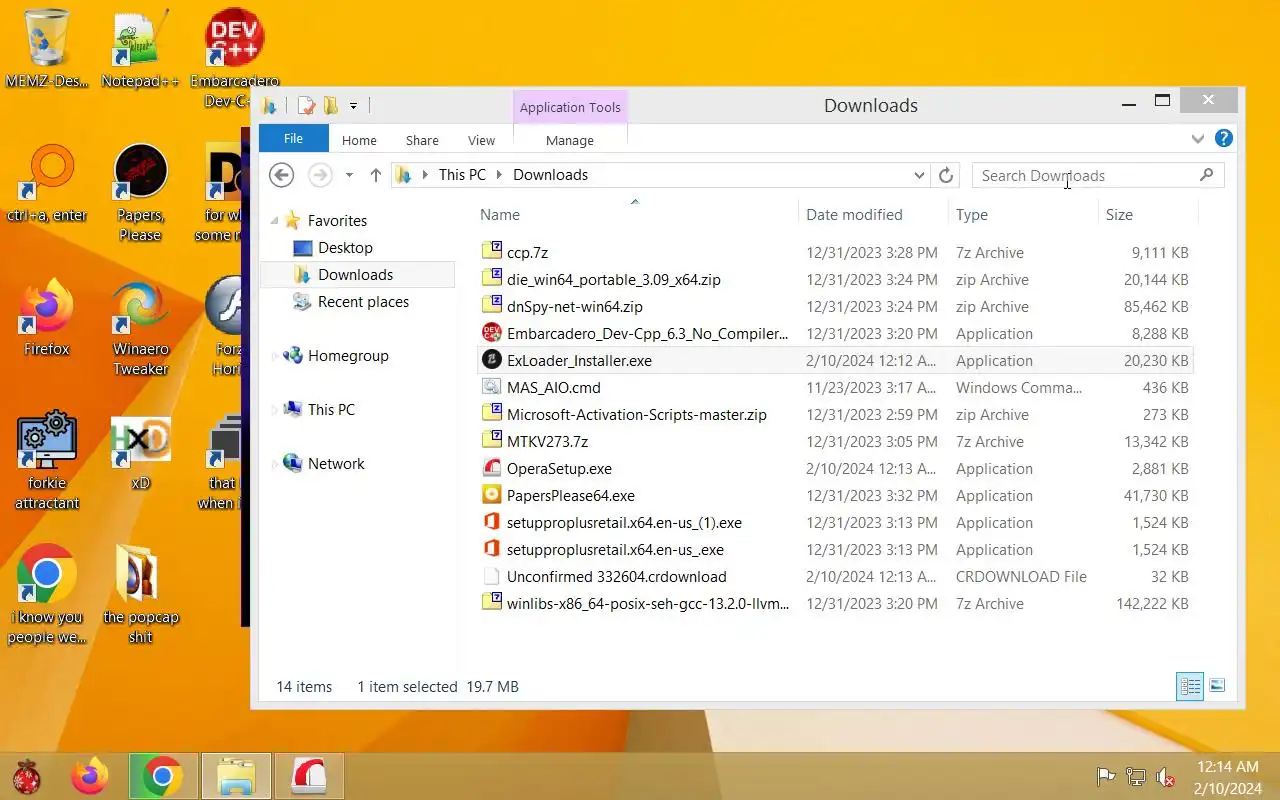
Task: Select 'the popcap shit' desktop folder
Action: tap(140, 594)
